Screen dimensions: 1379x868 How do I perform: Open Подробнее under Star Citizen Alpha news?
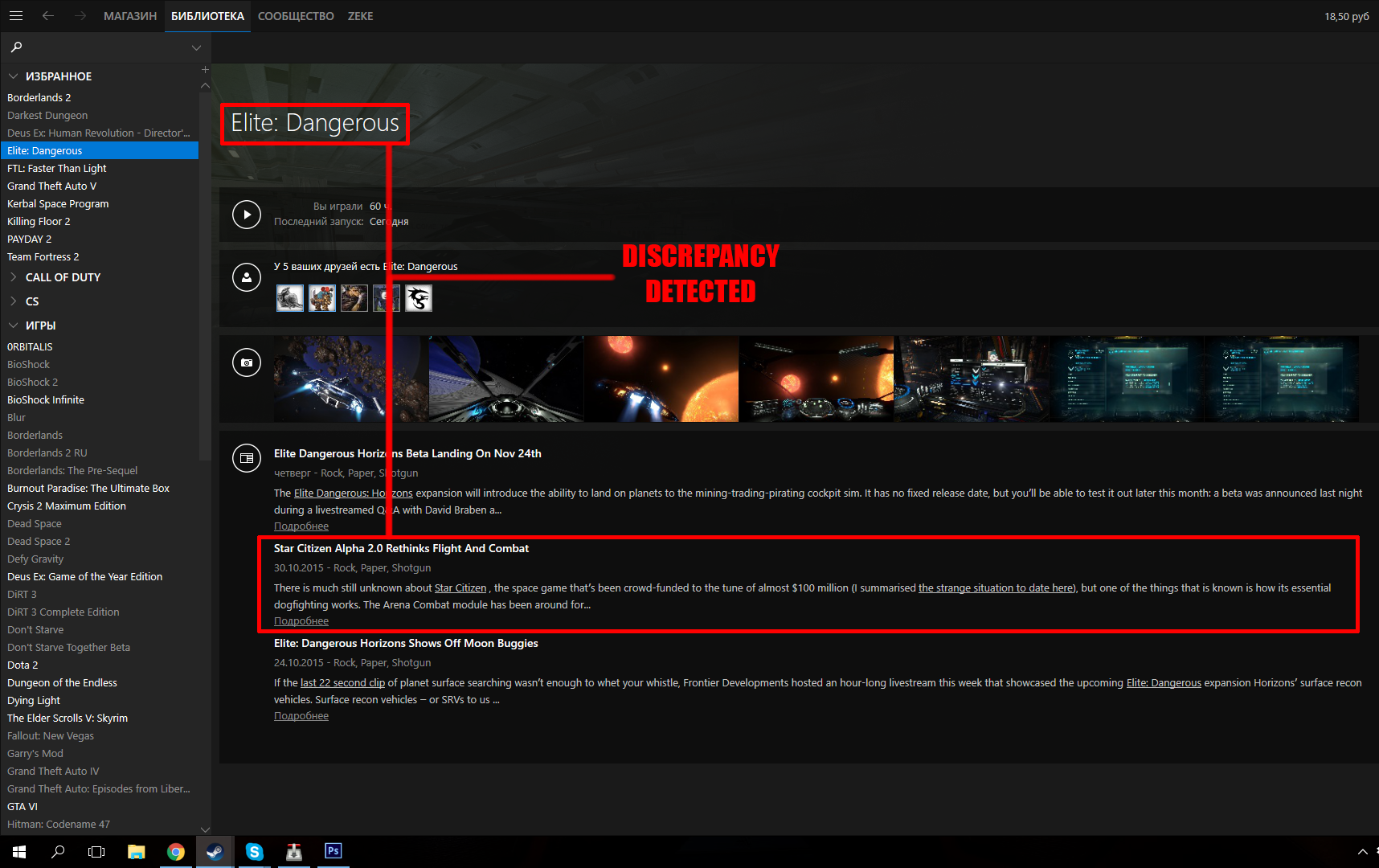[x=301, y=621]
